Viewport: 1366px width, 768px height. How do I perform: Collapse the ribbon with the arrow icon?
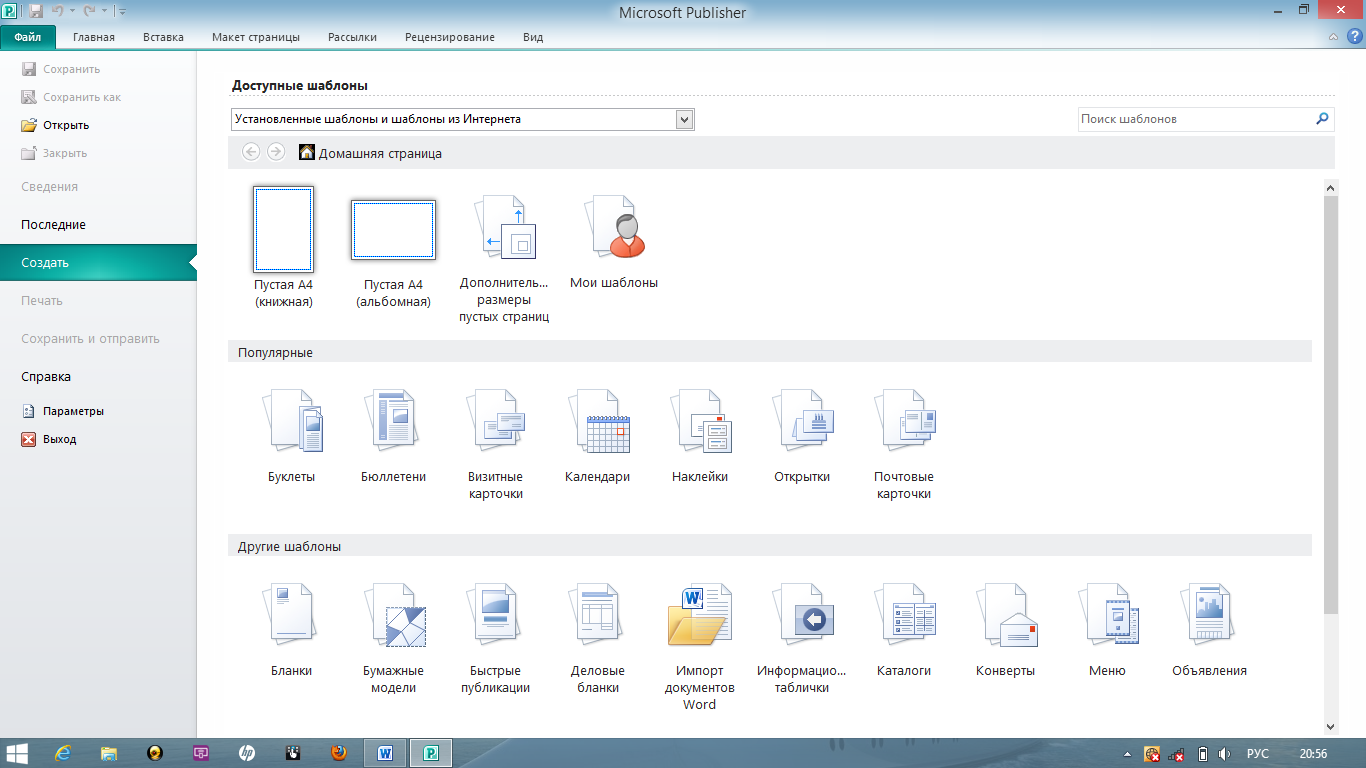[x=1333, y=37]
